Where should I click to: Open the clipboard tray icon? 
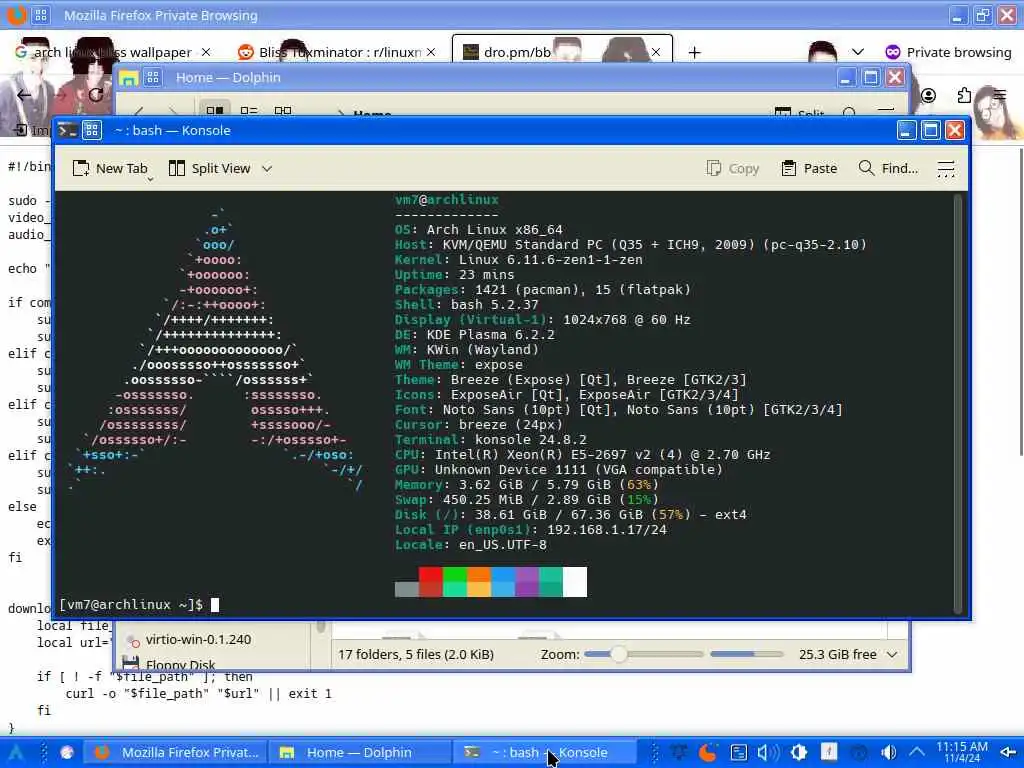739,752
